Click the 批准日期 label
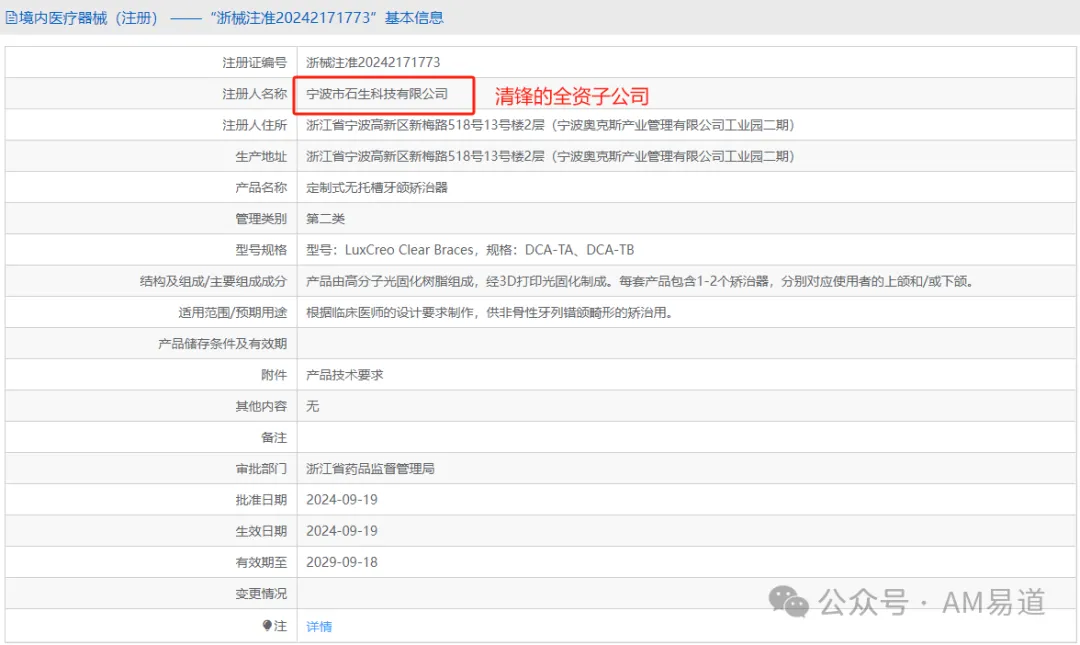The height and width of the screenshot is (645, 1080). pos(261,500)
